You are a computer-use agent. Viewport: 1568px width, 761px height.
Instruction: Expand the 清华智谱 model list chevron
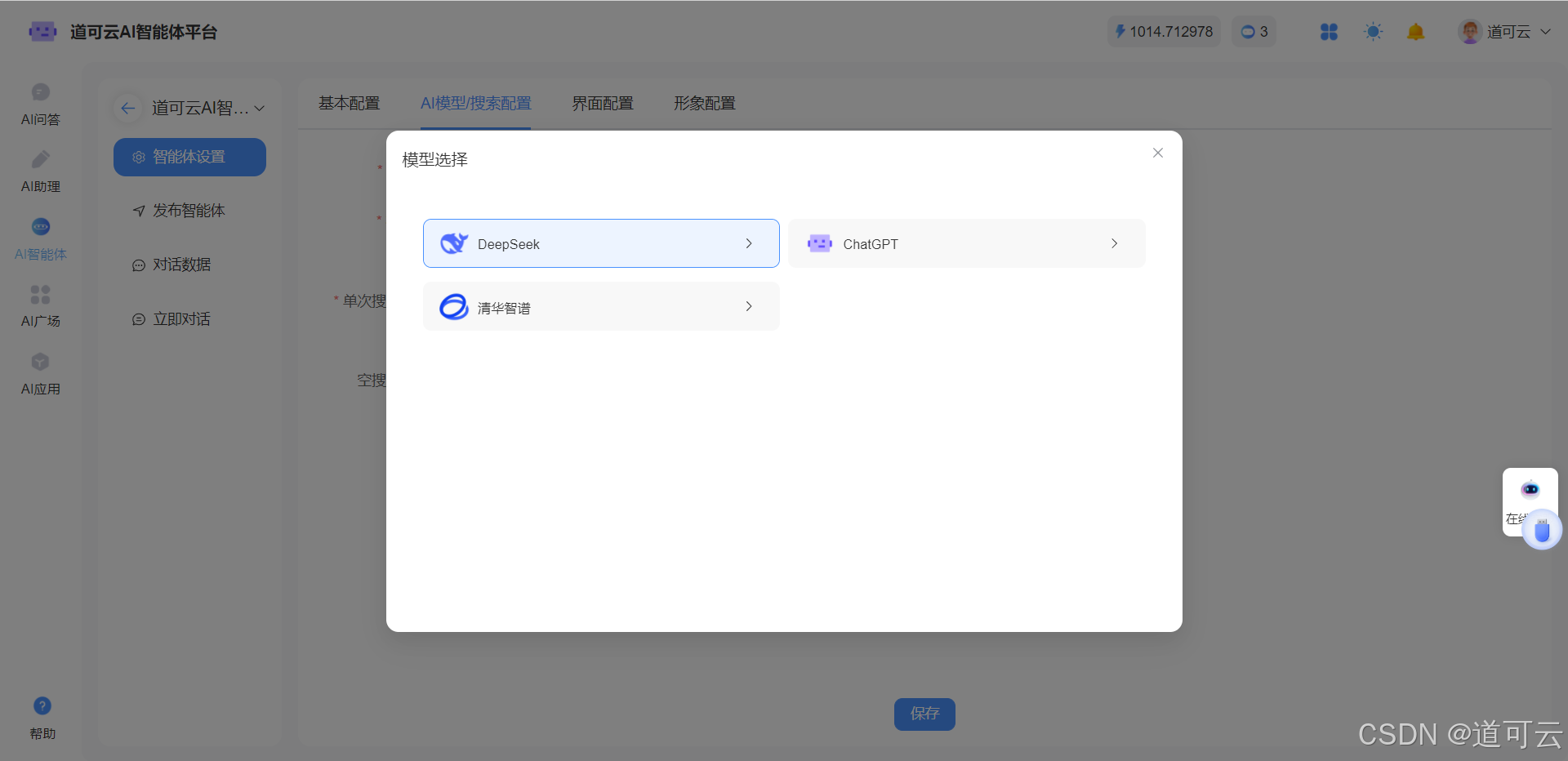(749, 306)
